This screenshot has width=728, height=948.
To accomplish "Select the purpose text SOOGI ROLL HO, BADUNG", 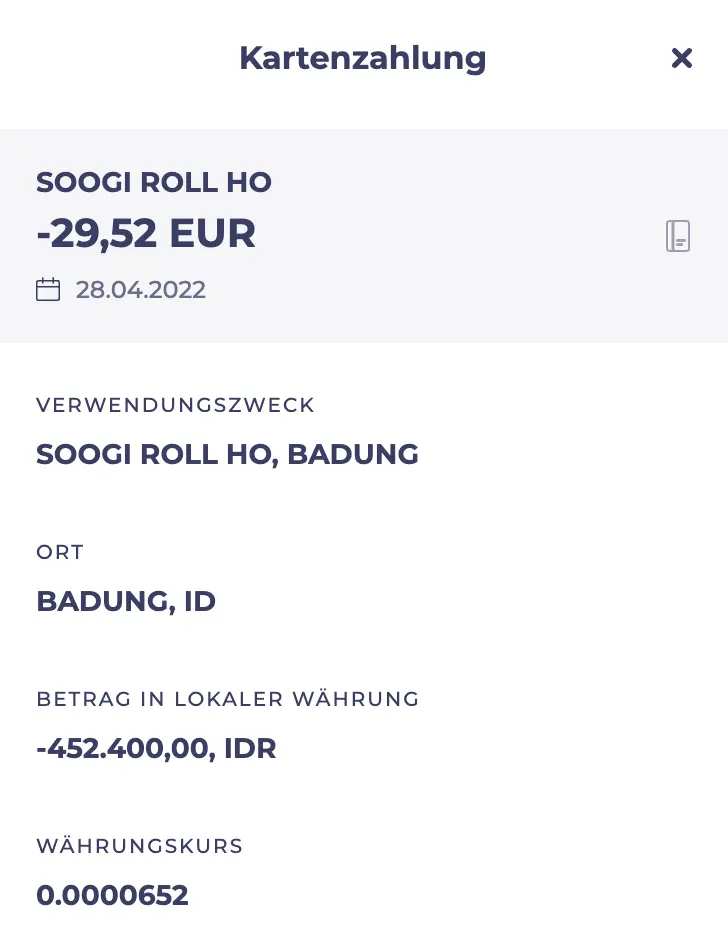I will 227,454.
